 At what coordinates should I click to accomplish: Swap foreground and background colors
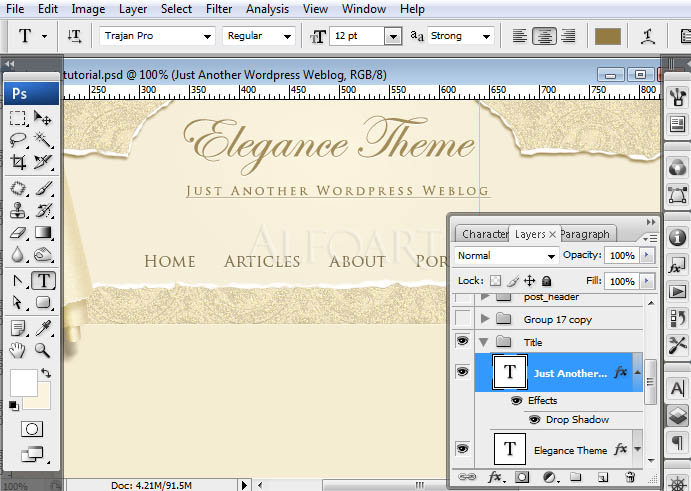[x=46, y=373]
